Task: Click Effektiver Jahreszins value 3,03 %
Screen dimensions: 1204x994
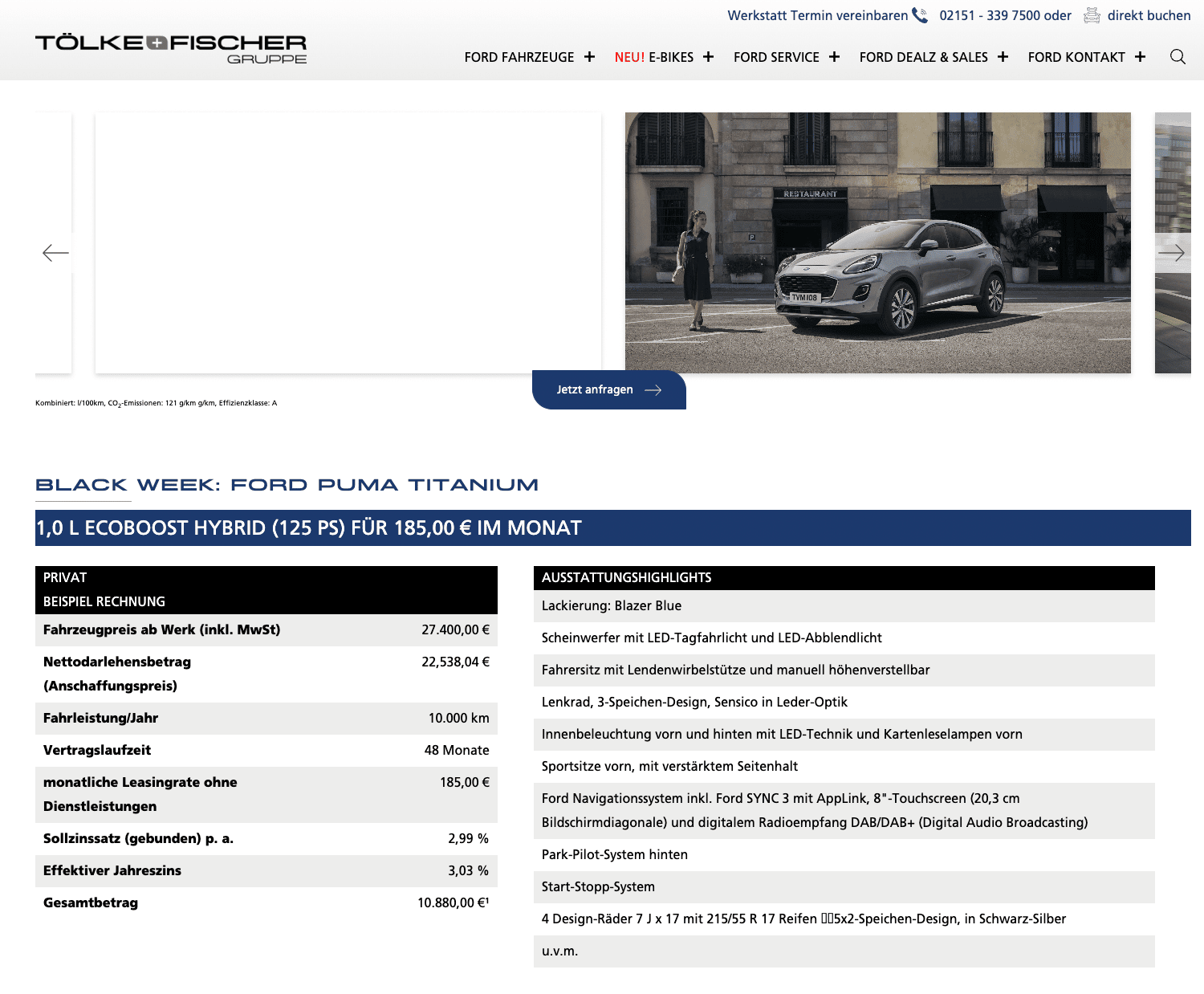Action: click(x=468, y=870)
